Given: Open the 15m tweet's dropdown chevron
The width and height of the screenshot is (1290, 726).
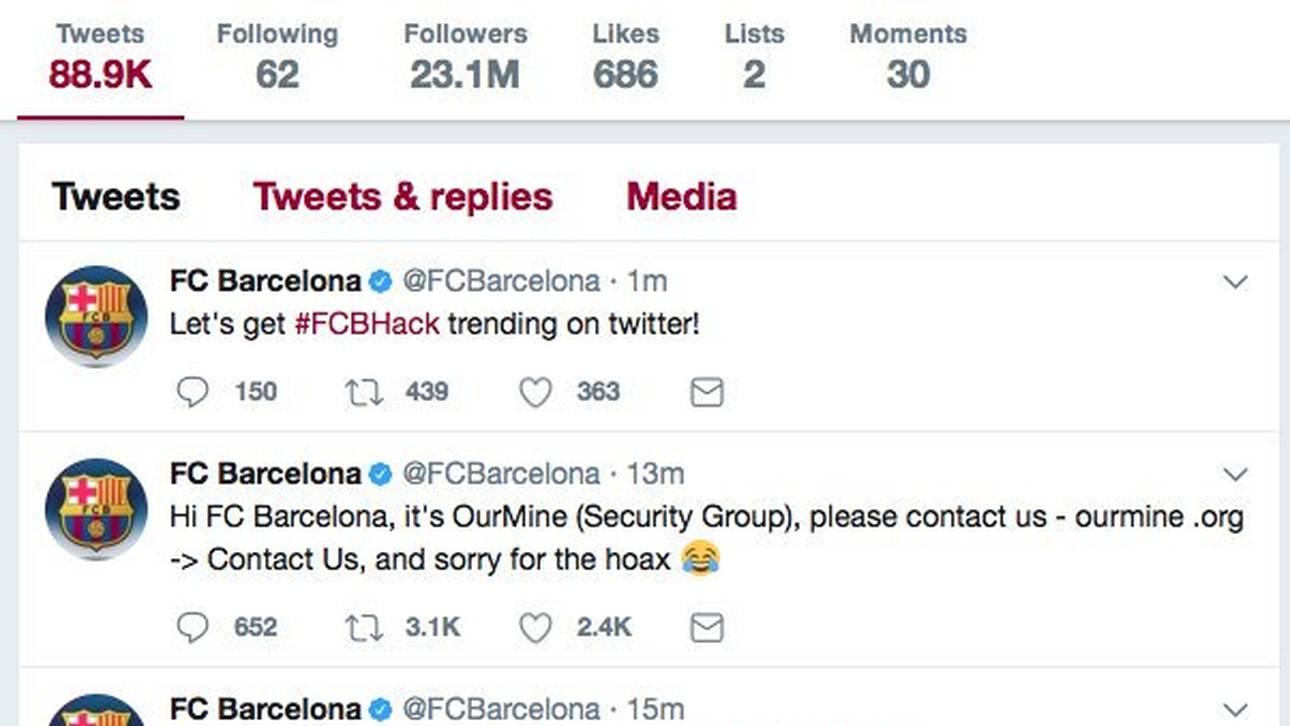Looking at the screenshot, I should coord(1236,710).
